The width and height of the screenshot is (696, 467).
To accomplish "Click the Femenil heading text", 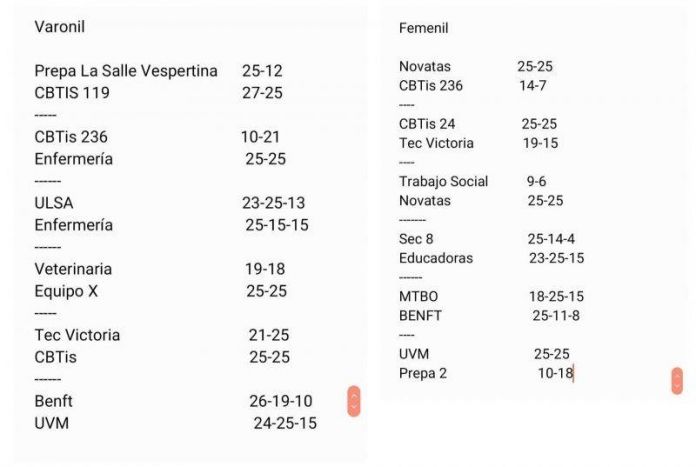I will (424, 27).
